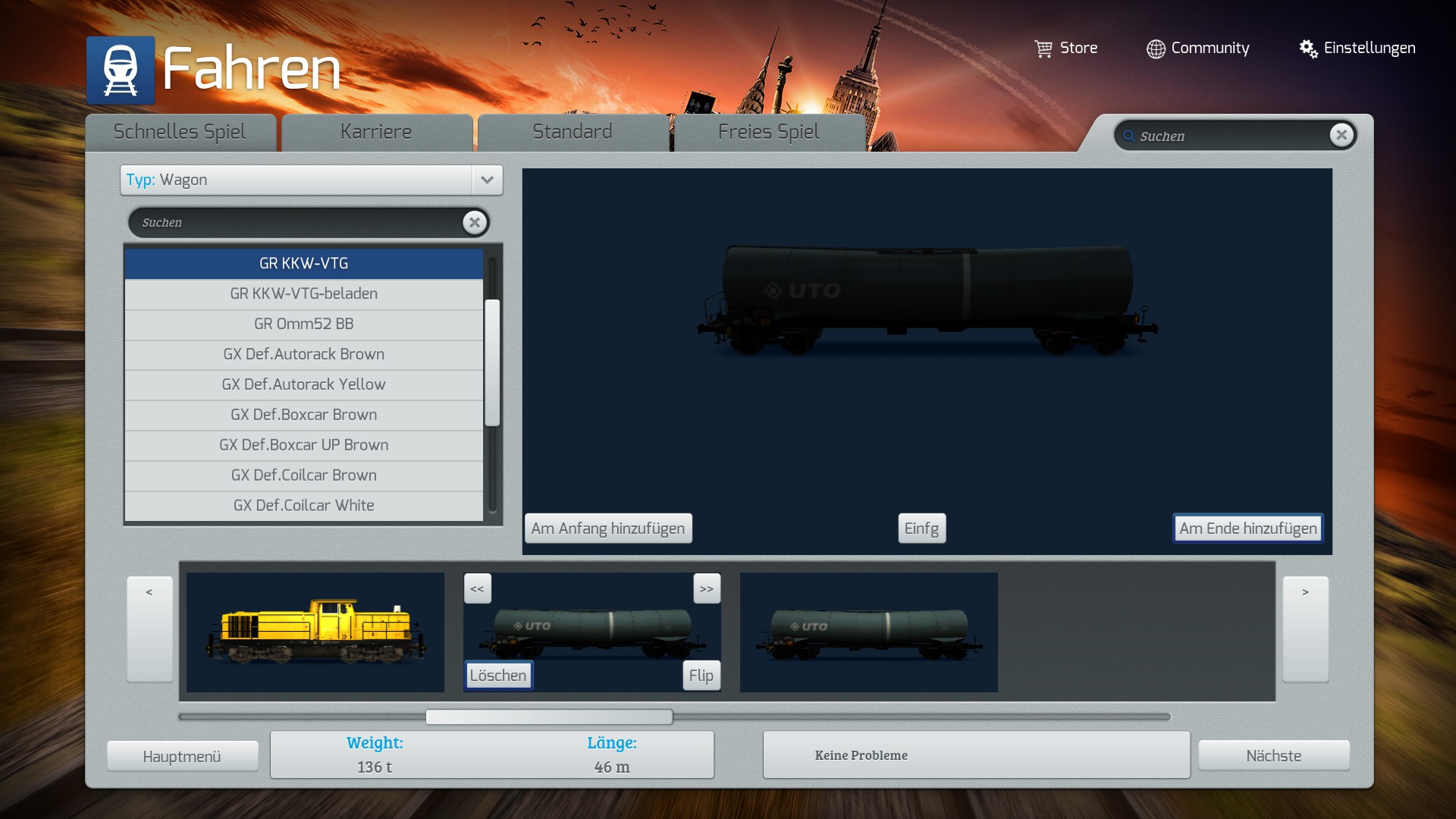Open the Freies Spiel tab

pyautogui.click(x=768, y=132)
